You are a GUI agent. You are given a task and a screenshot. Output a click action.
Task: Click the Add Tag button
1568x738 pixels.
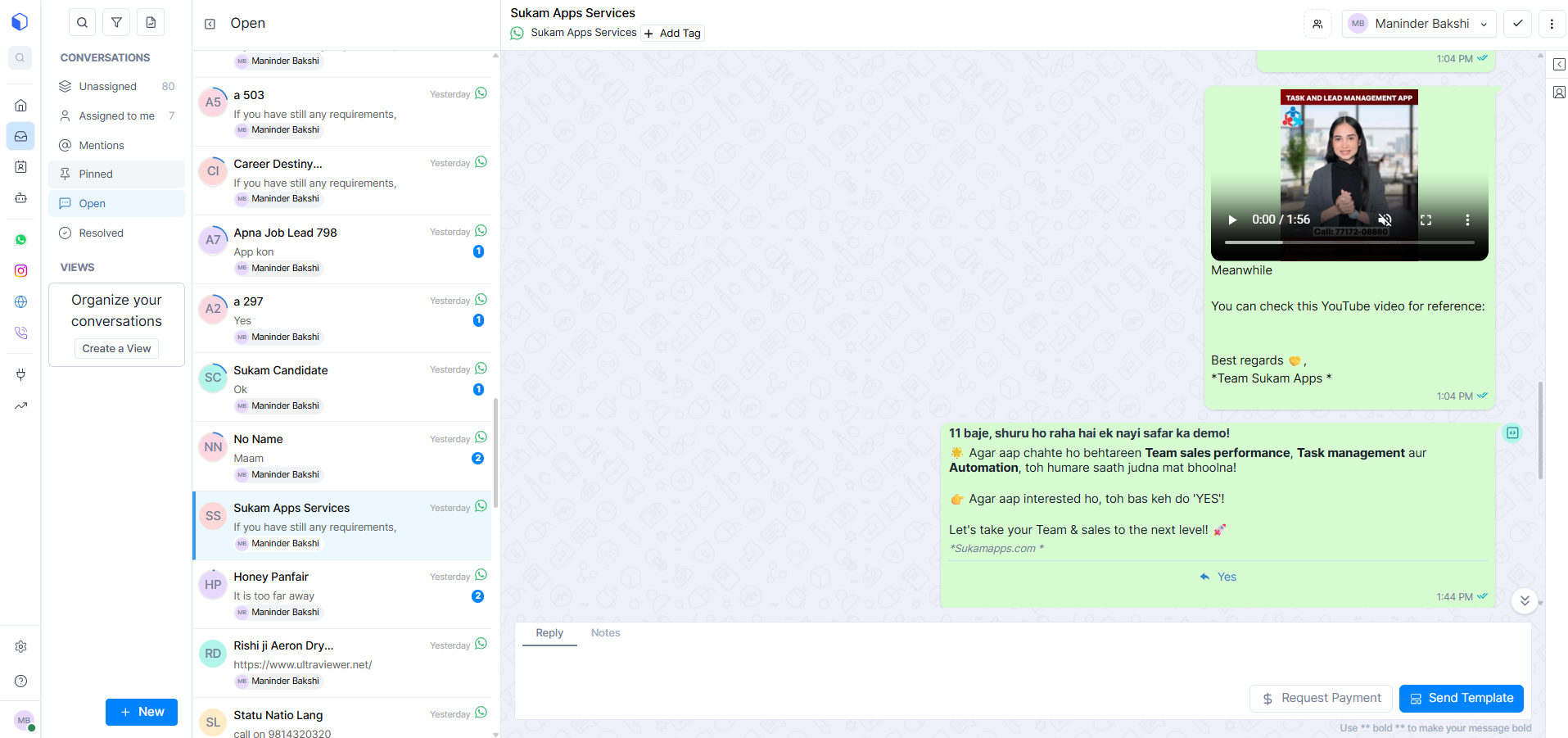(x=672, y=34)
